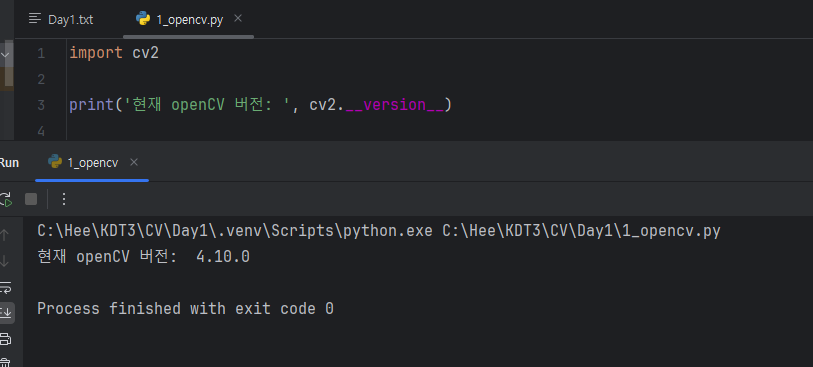813x367 pixels.
Task: Click the up arrow in console gutter
Action: click(x=4, y=235)
